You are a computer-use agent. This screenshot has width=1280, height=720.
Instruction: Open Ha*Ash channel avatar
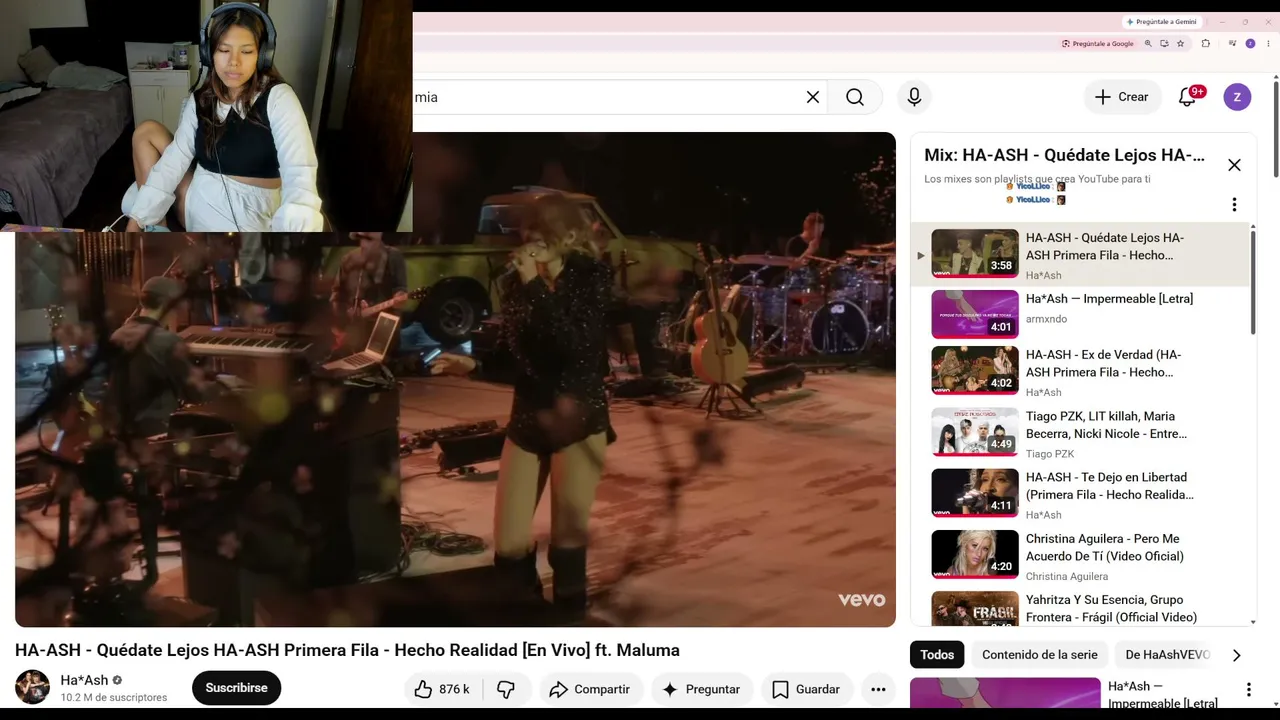coord(32,687)
